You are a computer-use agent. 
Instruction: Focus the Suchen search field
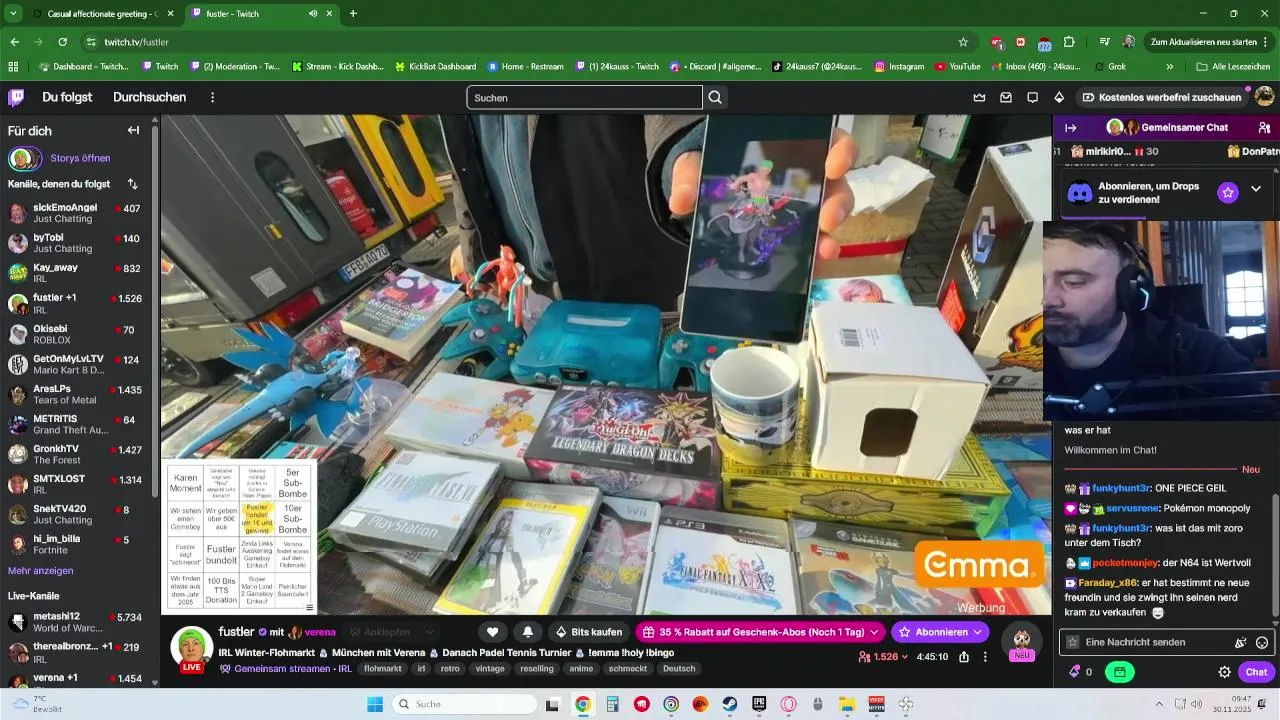coord(584,97)
